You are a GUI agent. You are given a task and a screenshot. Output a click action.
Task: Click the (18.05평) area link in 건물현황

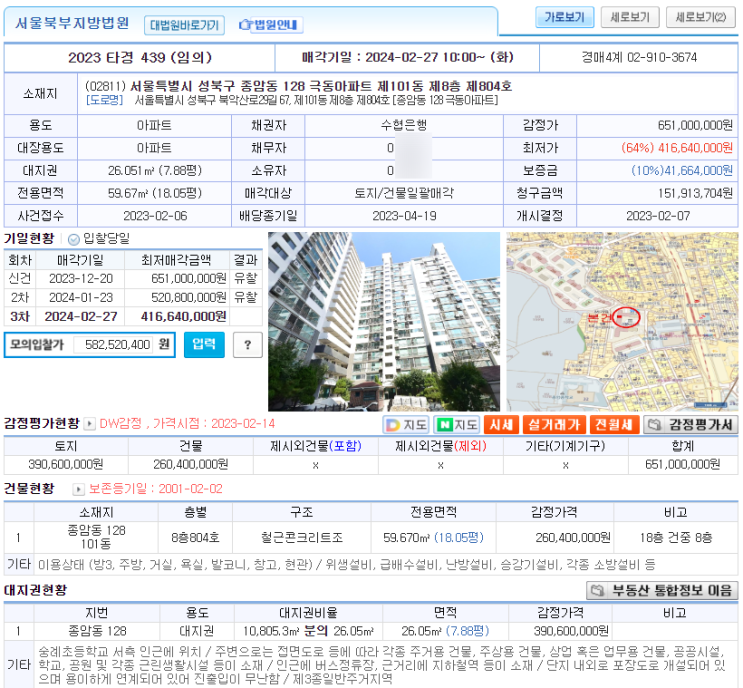pos(459,538)
